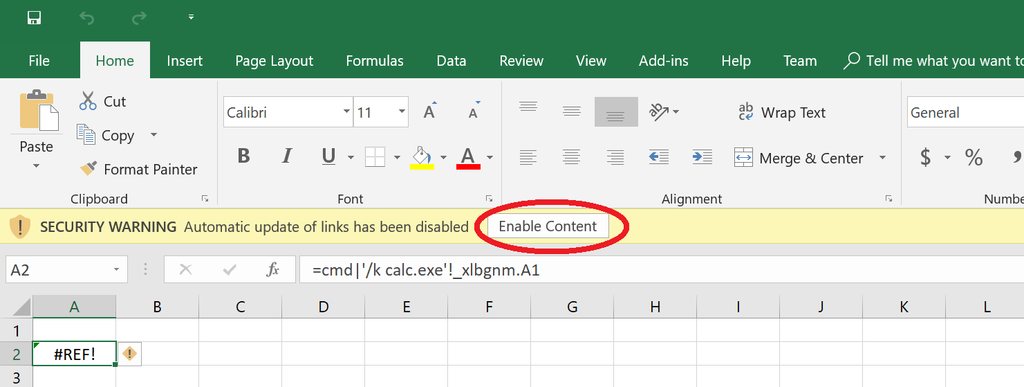
Task: Click Center alignment icon
Action: coord(571,157)
